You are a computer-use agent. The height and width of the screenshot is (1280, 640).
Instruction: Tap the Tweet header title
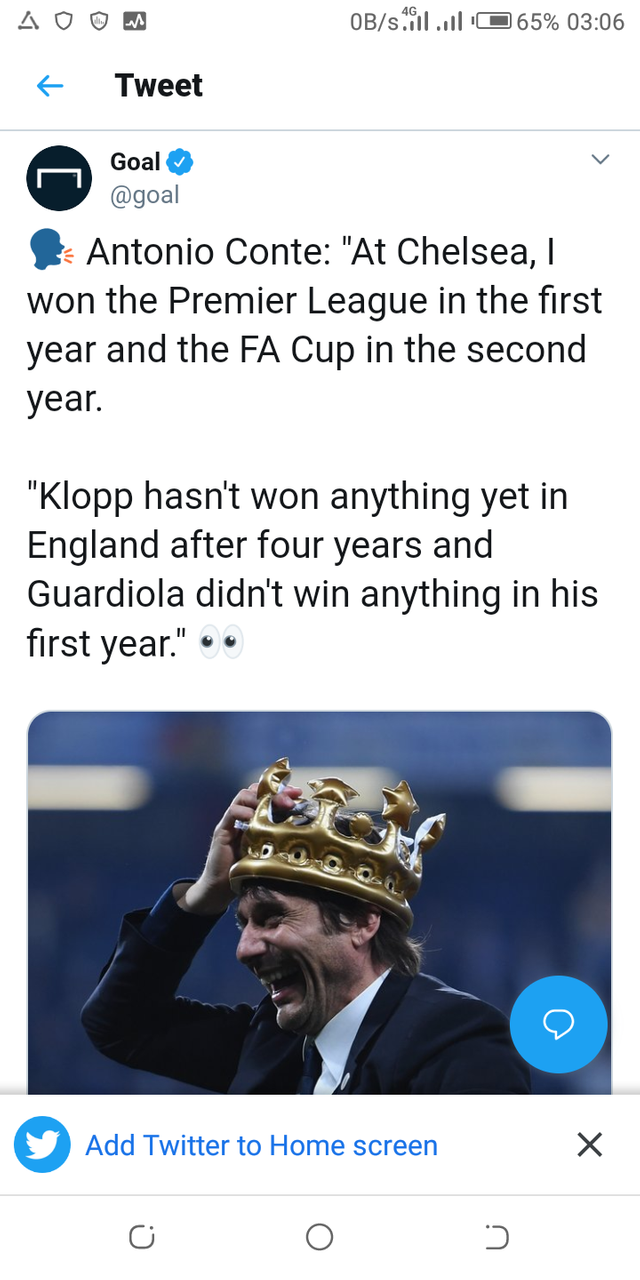pyautogui.click(x=159, y=86)
